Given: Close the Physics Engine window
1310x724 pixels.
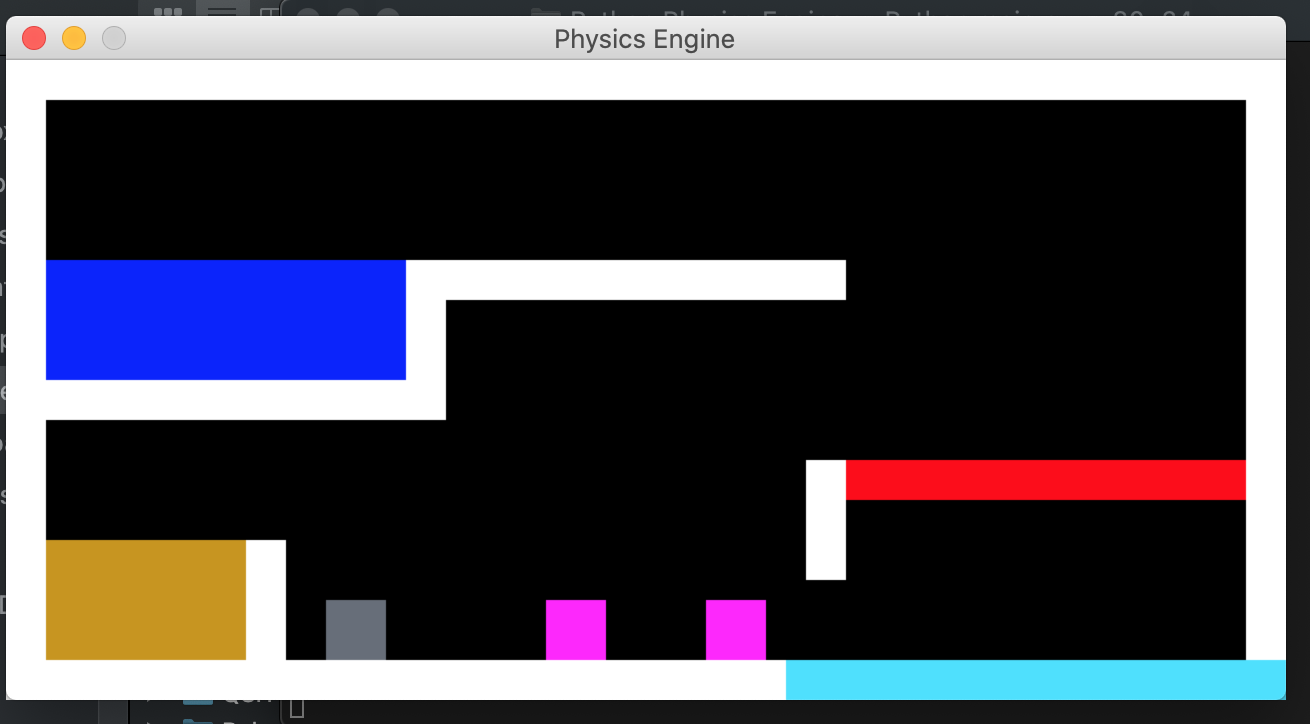Looking at the screenshot, I should coord(34,39).
